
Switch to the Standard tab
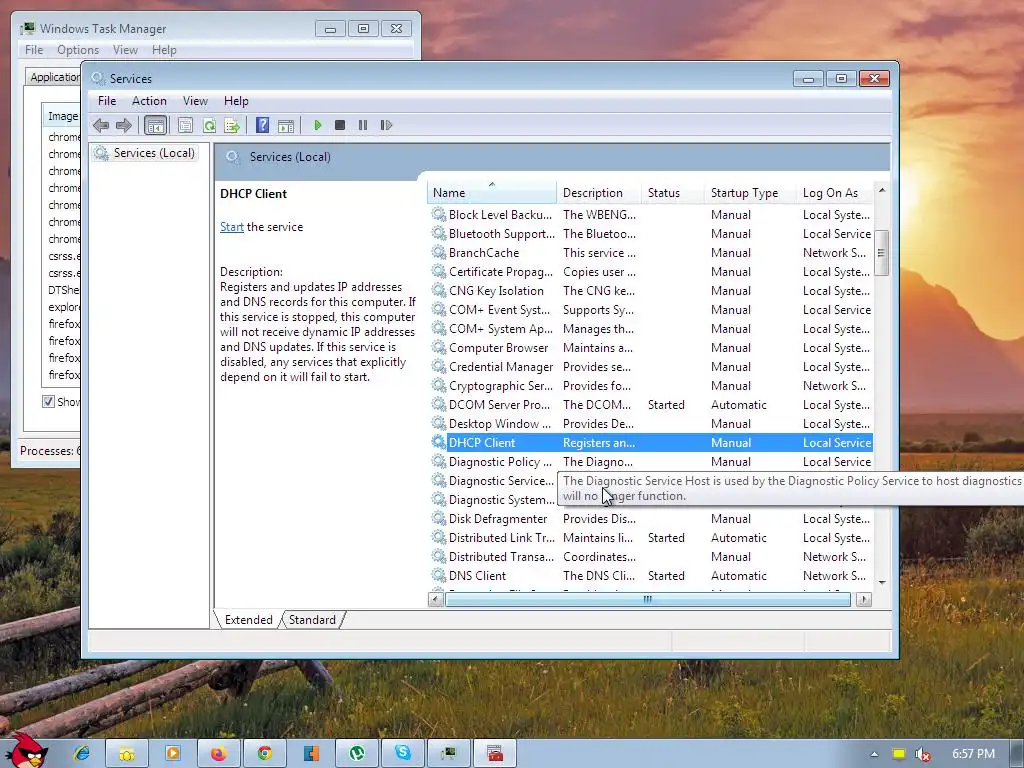pyautogui.click(x=312, y=620)
